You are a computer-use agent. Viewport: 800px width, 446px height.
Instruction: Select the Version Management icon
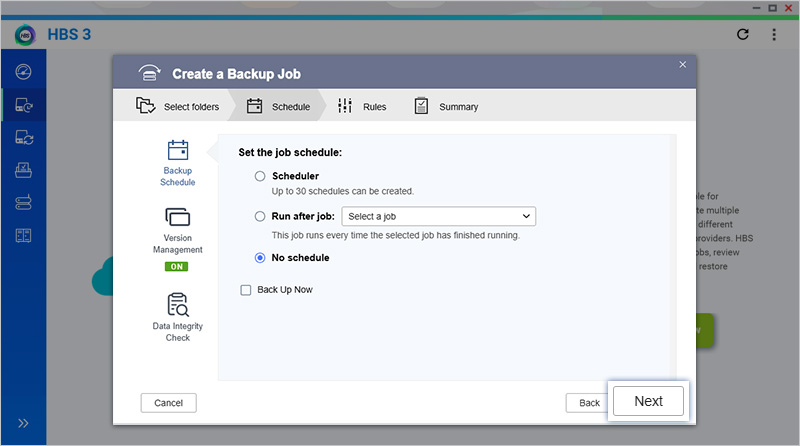tap(178, 217)
